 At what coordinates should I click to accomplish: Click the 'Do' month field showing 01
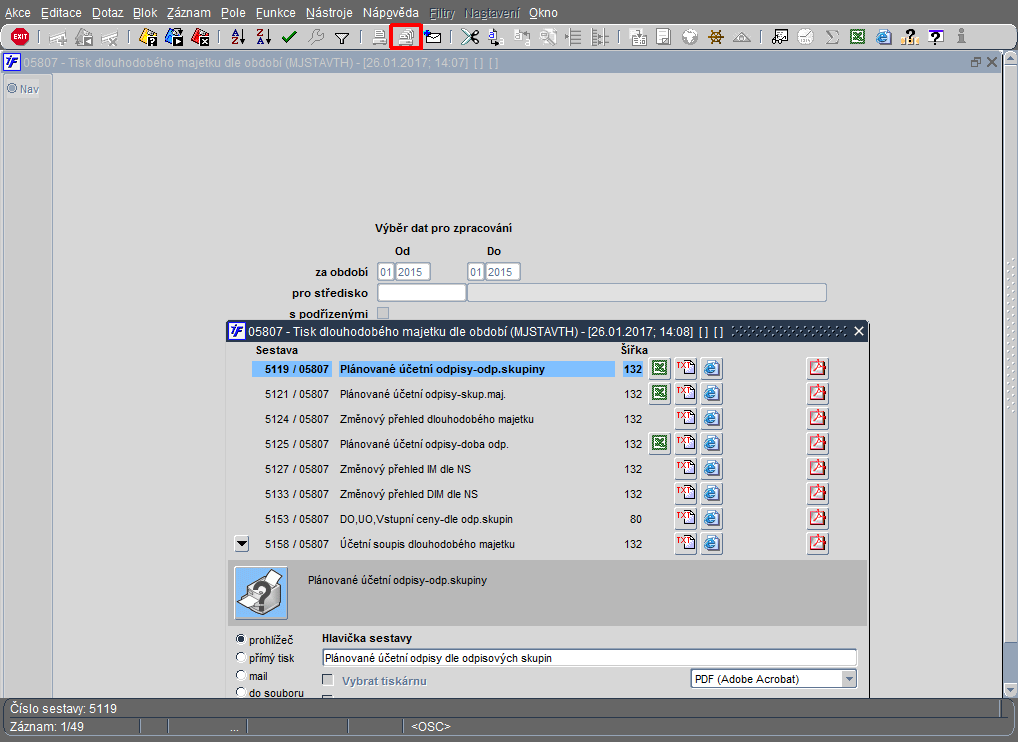[475, 272]
